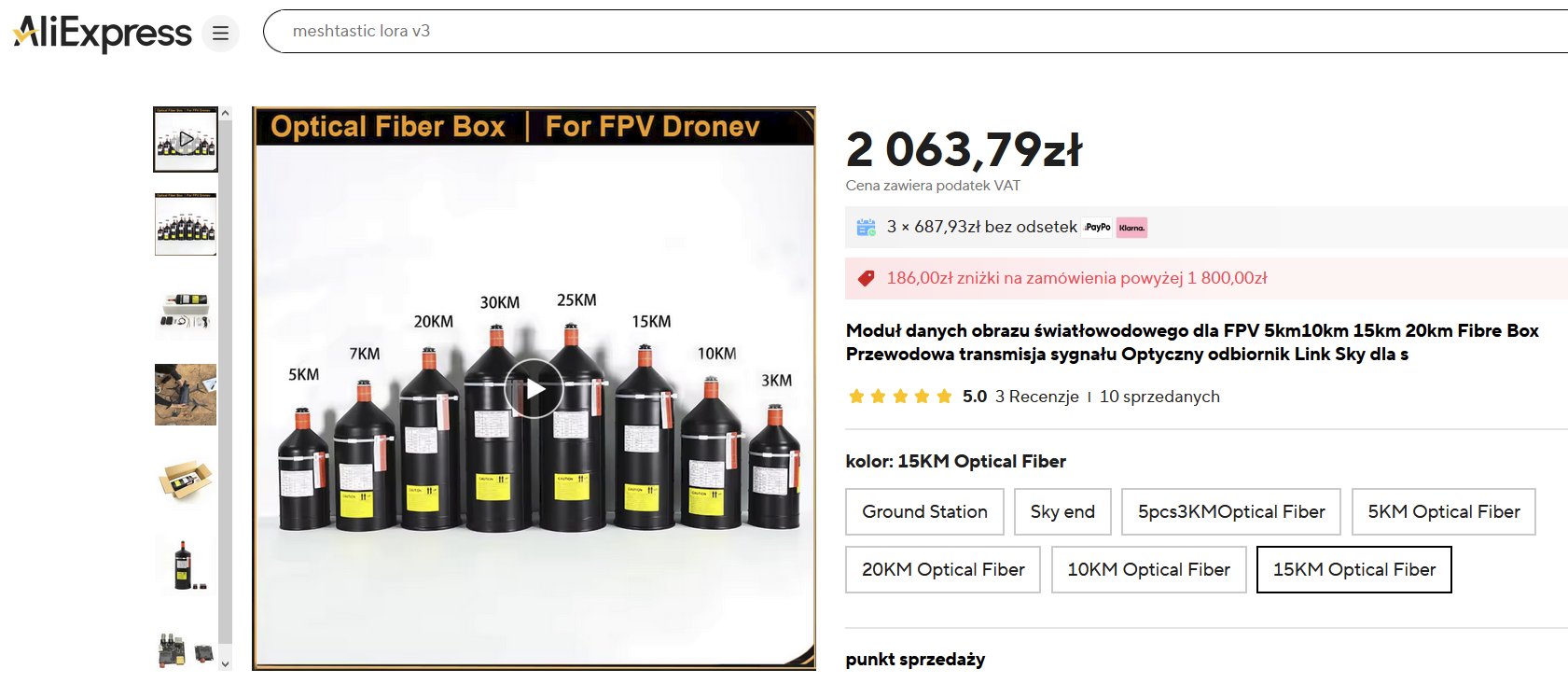The image size is (1568, 683).
Task: Select the thumbnail of the cardboard box
Action: 186,481
